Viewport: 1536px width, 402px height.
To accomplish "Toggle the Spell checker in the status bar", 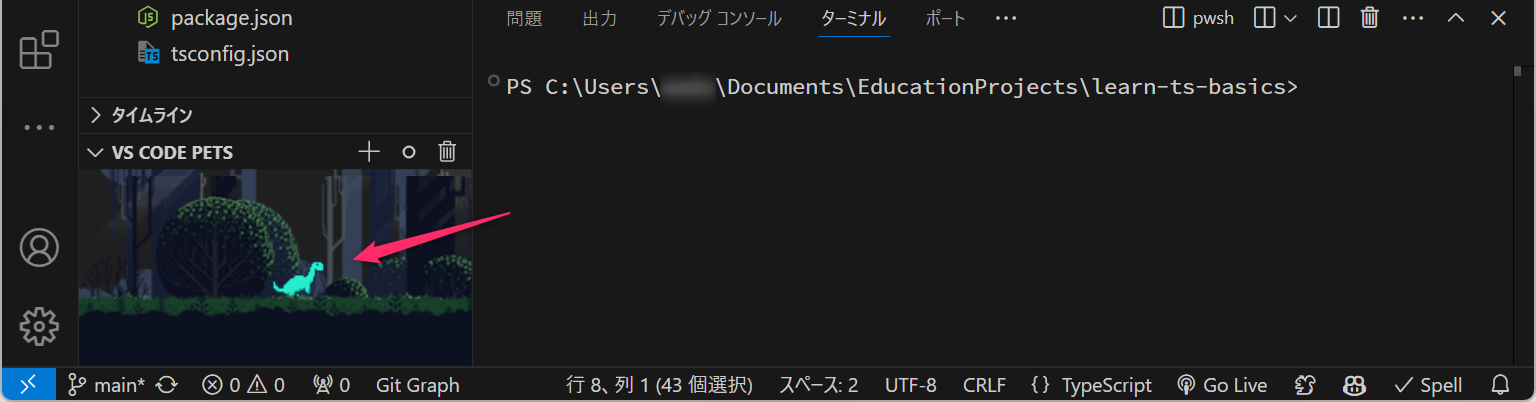I will pos(1427,385).
